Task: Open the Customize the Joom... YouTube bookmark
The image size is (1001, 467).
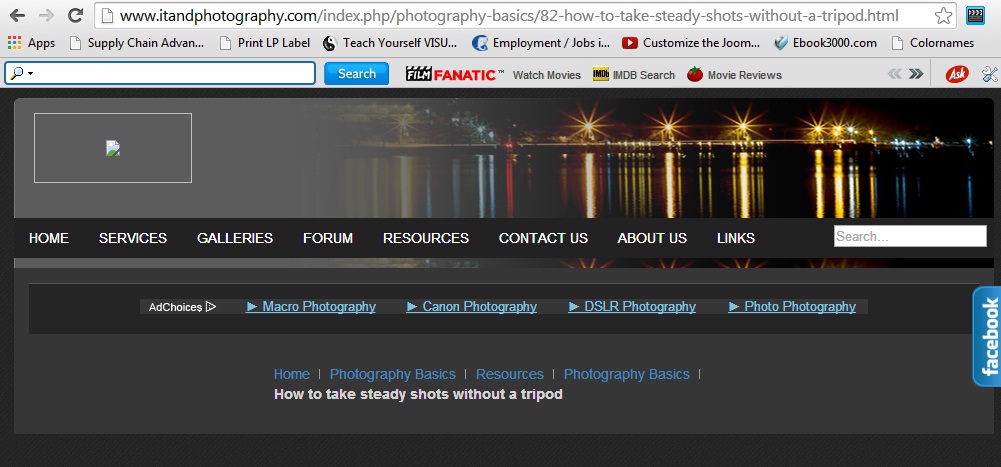Action: 691,43
